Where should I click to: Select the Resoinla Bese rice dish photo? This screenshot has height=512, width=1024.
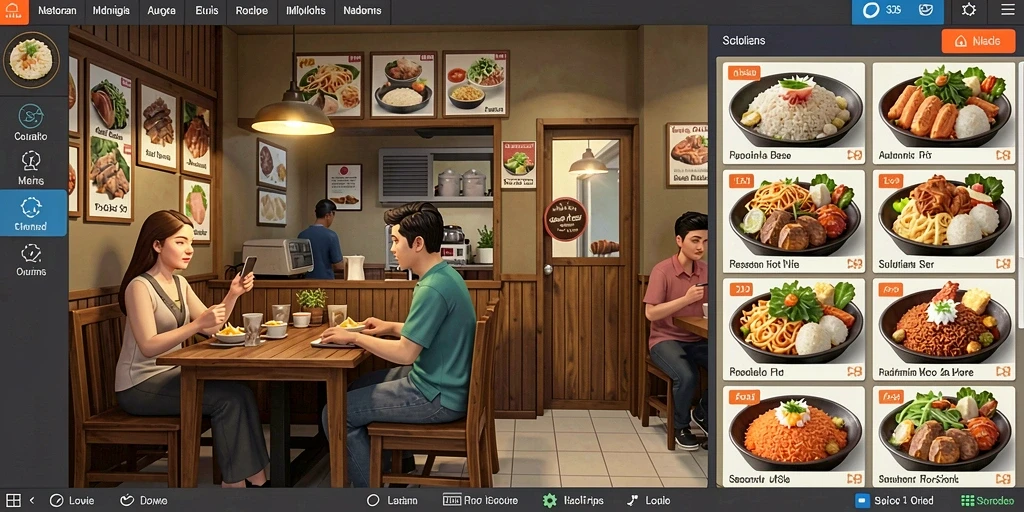pos(793,108)
